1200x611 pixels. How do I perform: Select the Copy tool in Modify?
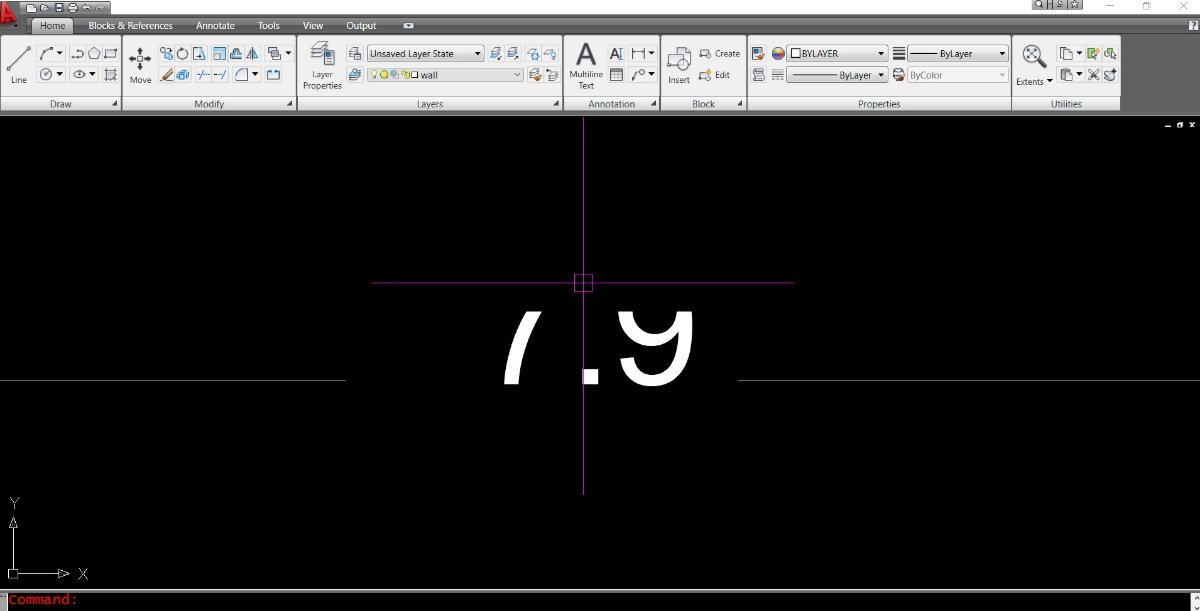point(166,54)
